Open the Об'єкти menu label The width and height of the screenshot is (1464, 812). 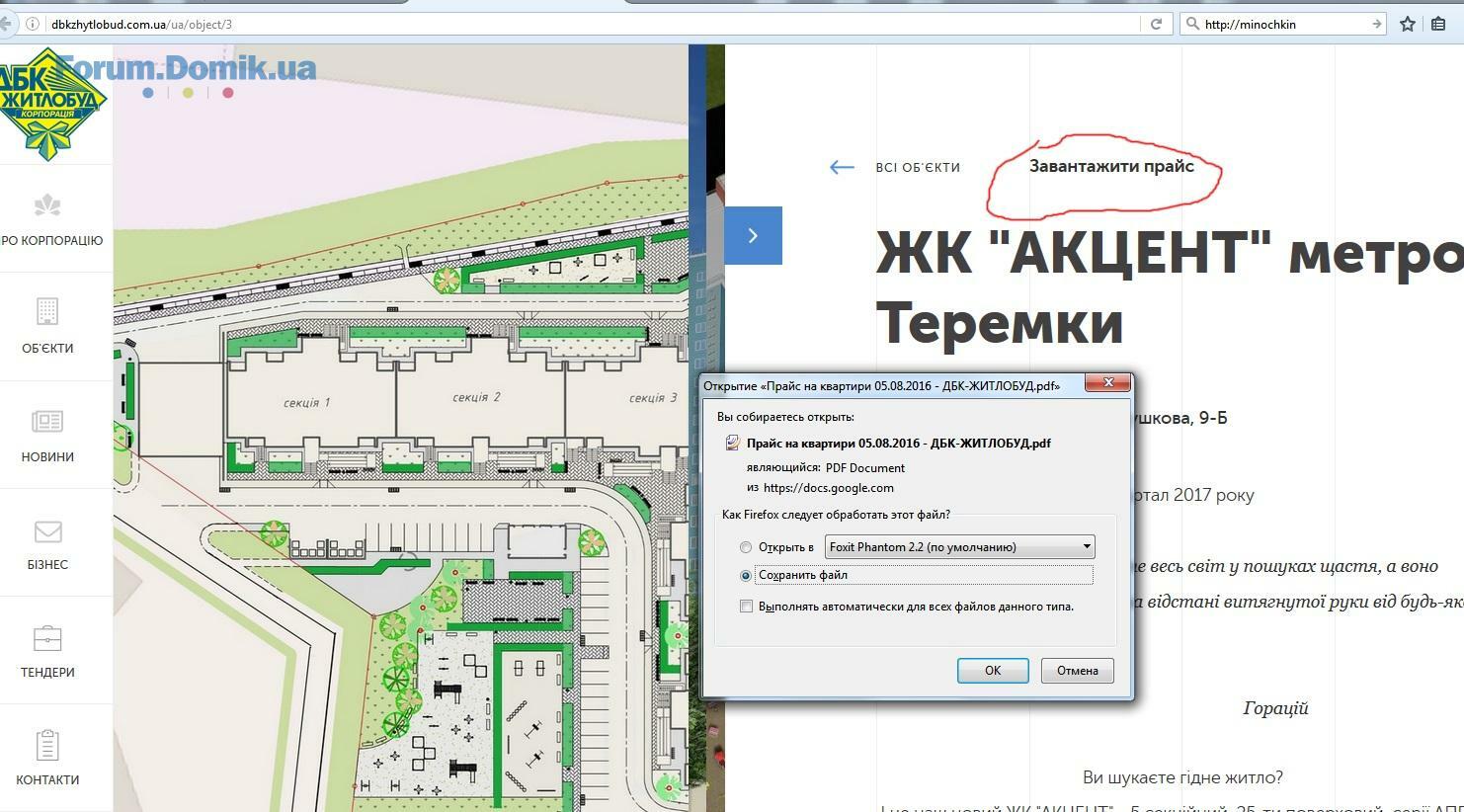point(47,348)
